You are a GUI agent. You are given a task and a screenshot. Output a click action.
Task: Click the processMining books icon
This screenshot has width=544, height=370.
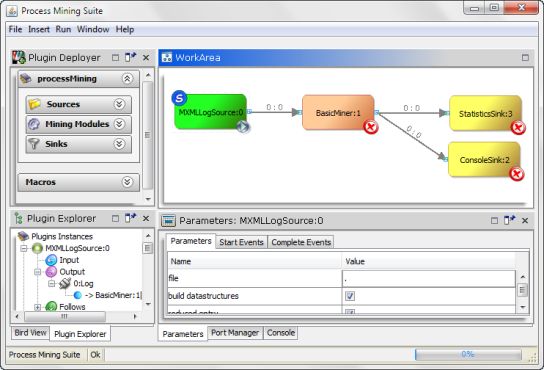click(26, 79)
